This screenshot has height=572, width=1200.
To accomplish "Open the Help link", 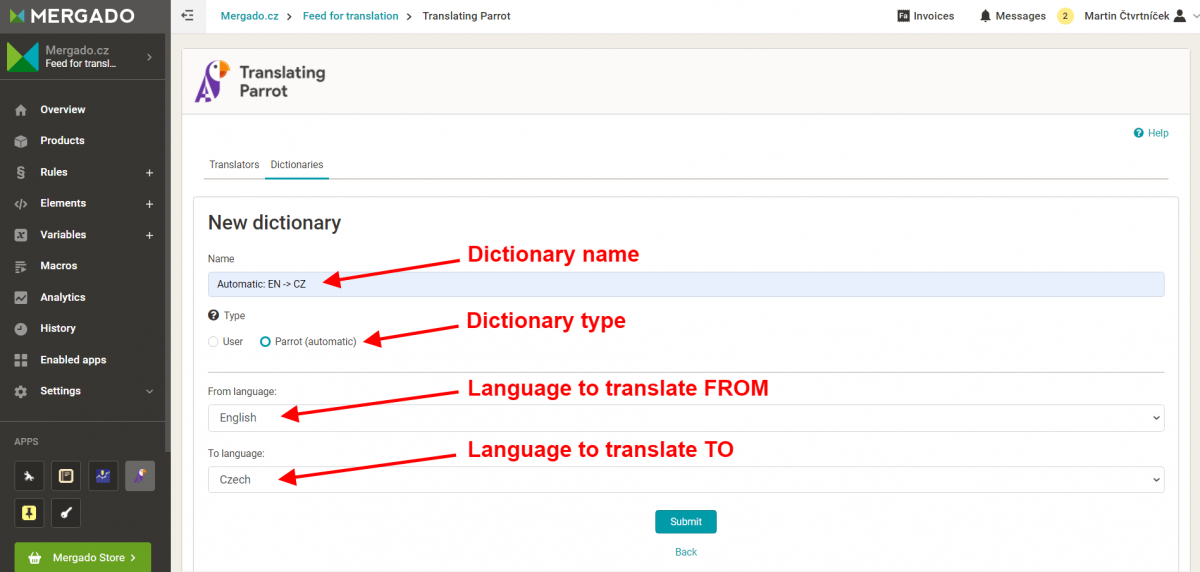I will click(1151, 133).
